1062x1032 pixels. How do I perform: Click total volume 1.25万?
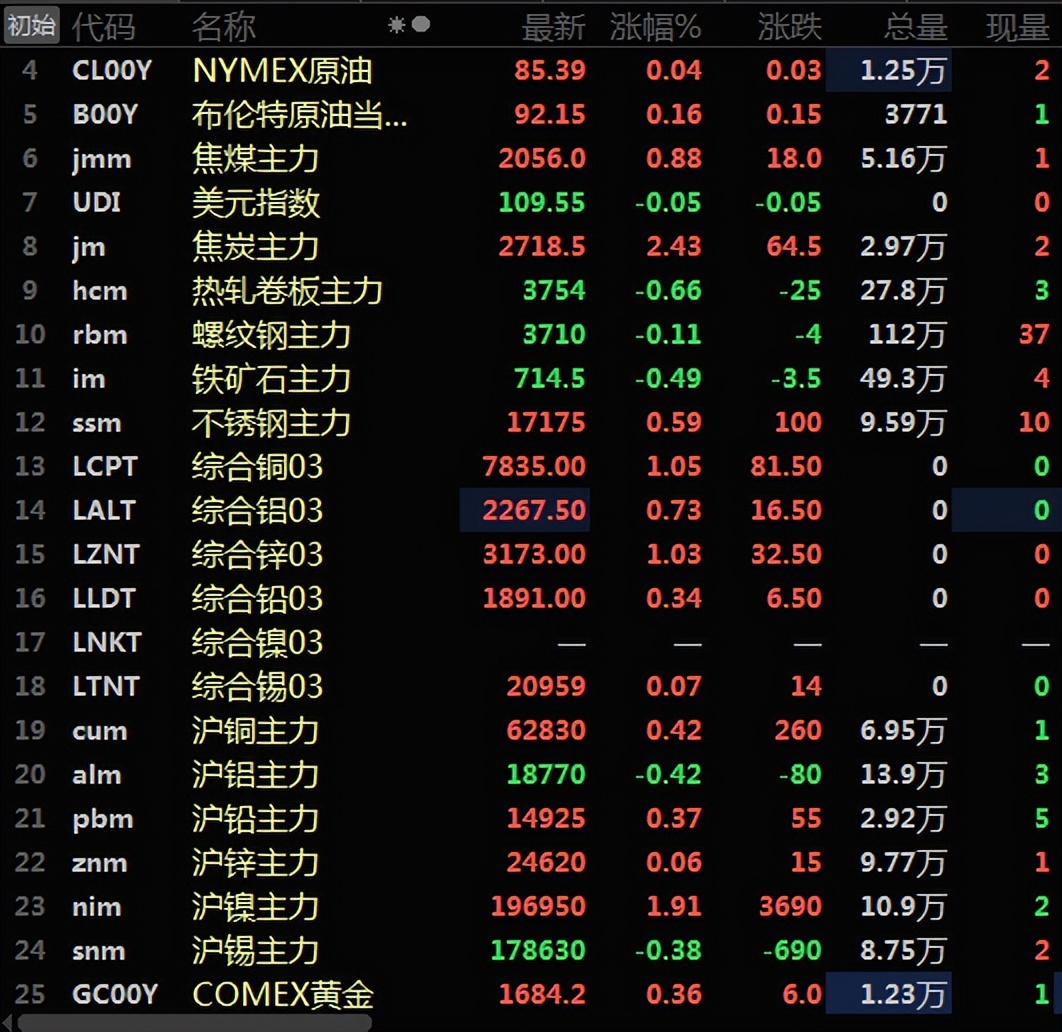coord(903,70)
